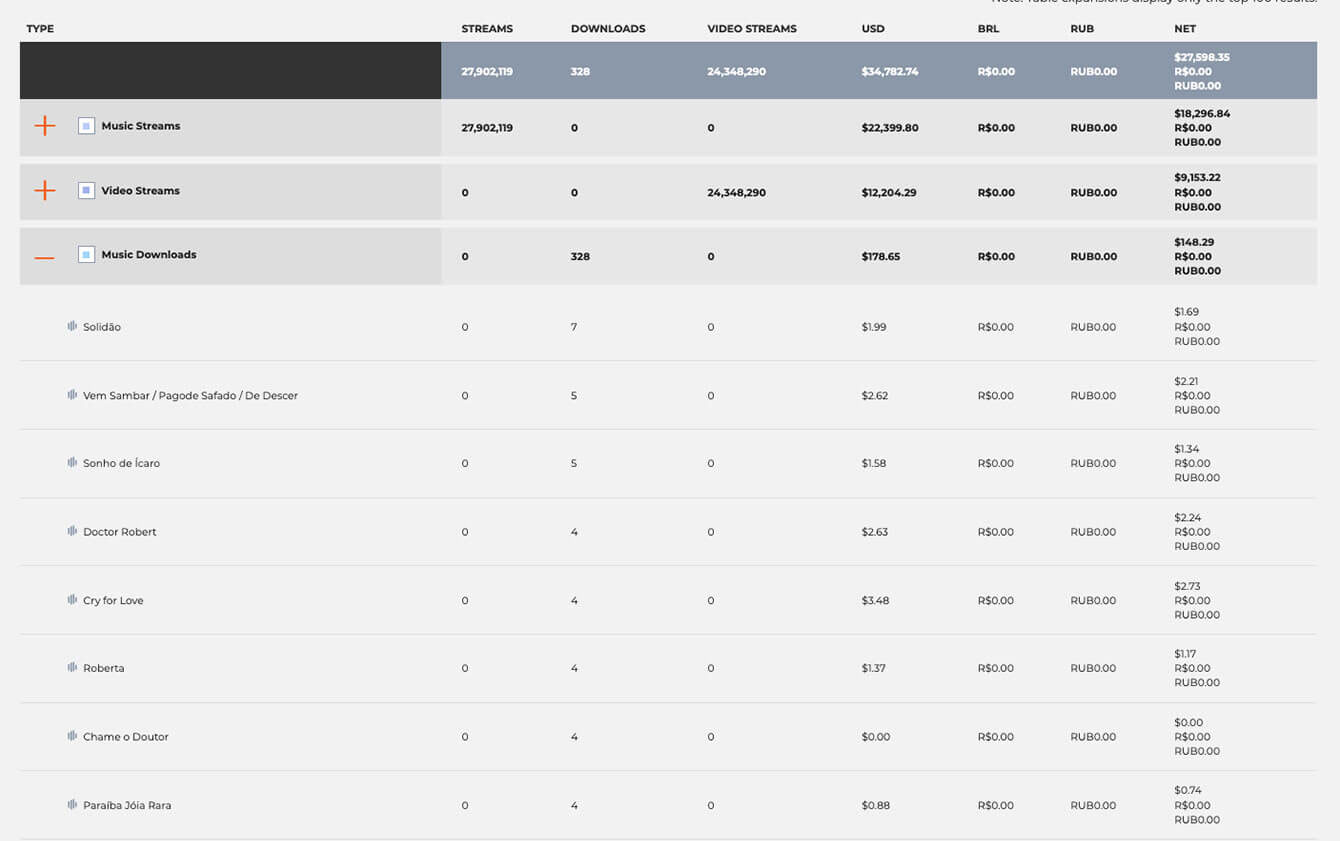Sort by the STREAMS column header
Image resolution: width=1340 pixels, height=841 pixels.
(x=487, y=29)
